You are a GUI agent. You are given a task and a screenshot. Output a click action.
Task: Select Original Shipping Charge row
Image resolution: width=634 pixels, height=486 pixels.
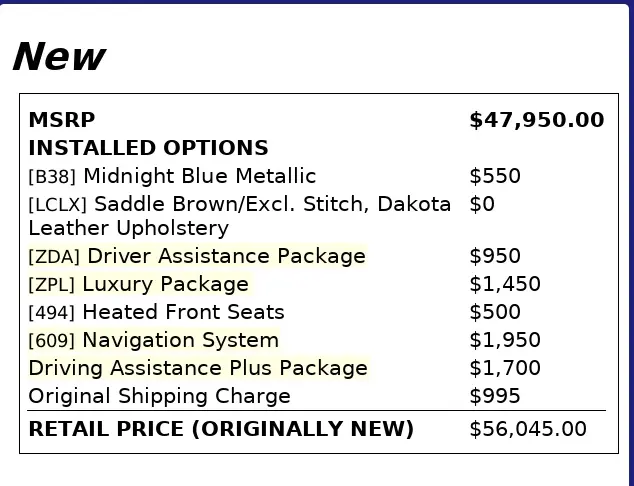point(317,396)
